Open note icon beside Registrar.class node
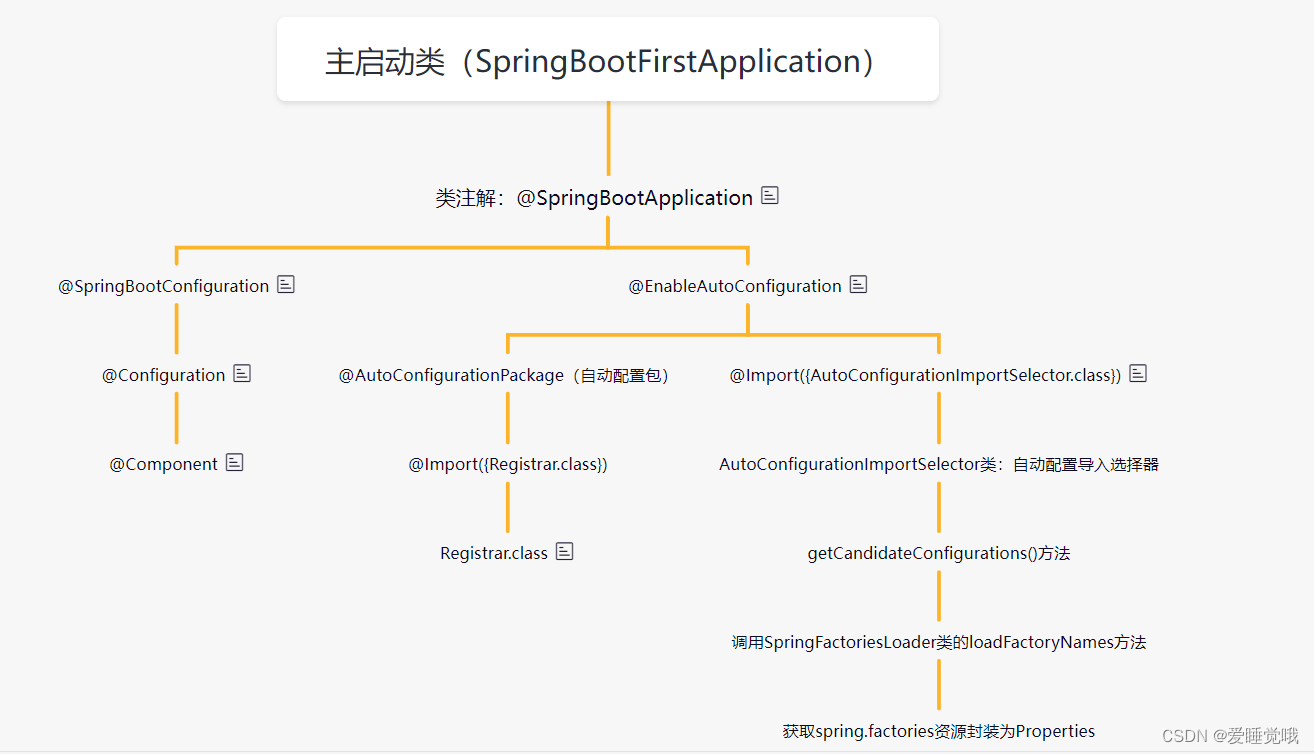Image resolution: width=1314 pixels, height=754 pixels. pyautogui.click(x=564, y=552)
